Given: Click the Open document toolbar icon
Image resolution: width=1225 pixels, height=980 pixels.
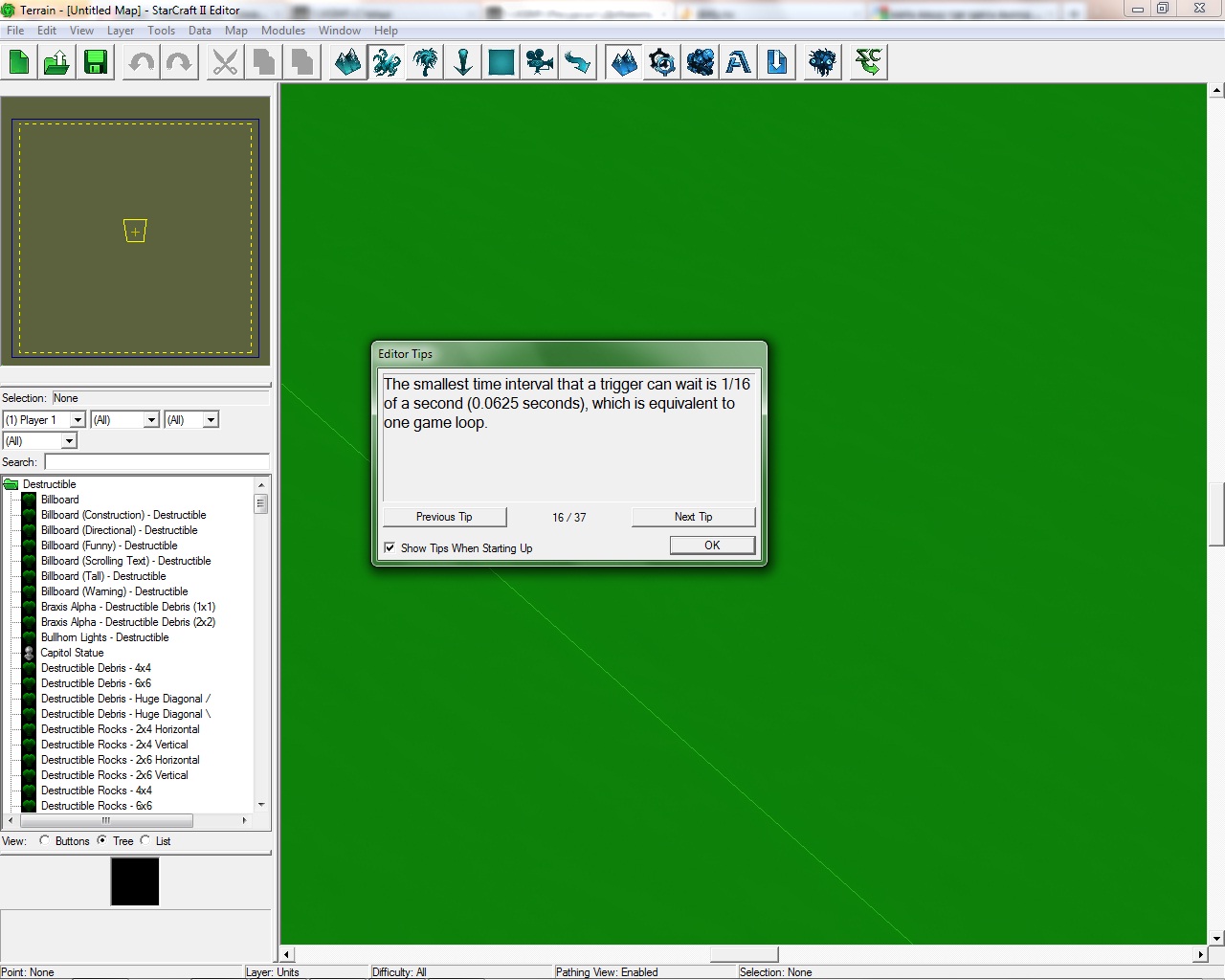Looking at the screenshot, I should 57,63.
